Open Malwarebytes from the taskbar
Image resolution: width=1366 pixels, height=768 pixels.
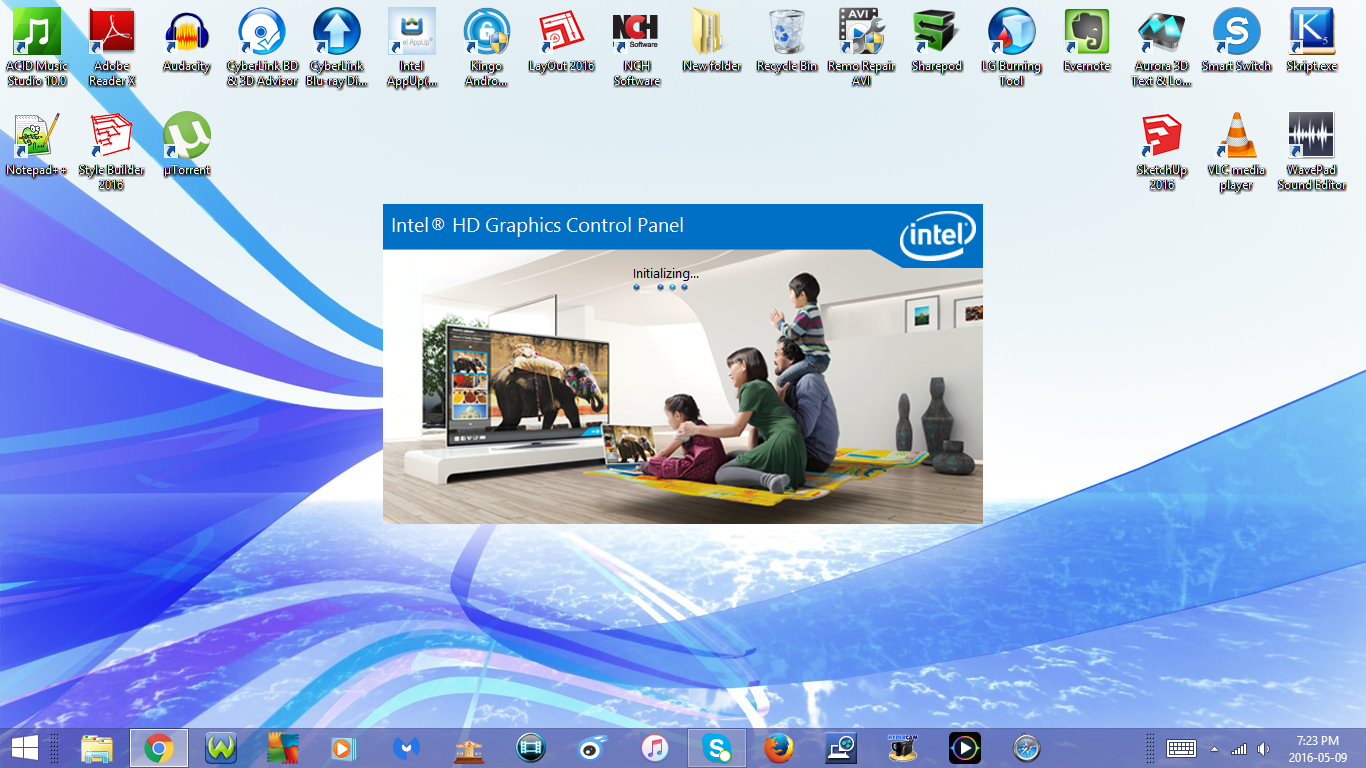coord(407,748)
